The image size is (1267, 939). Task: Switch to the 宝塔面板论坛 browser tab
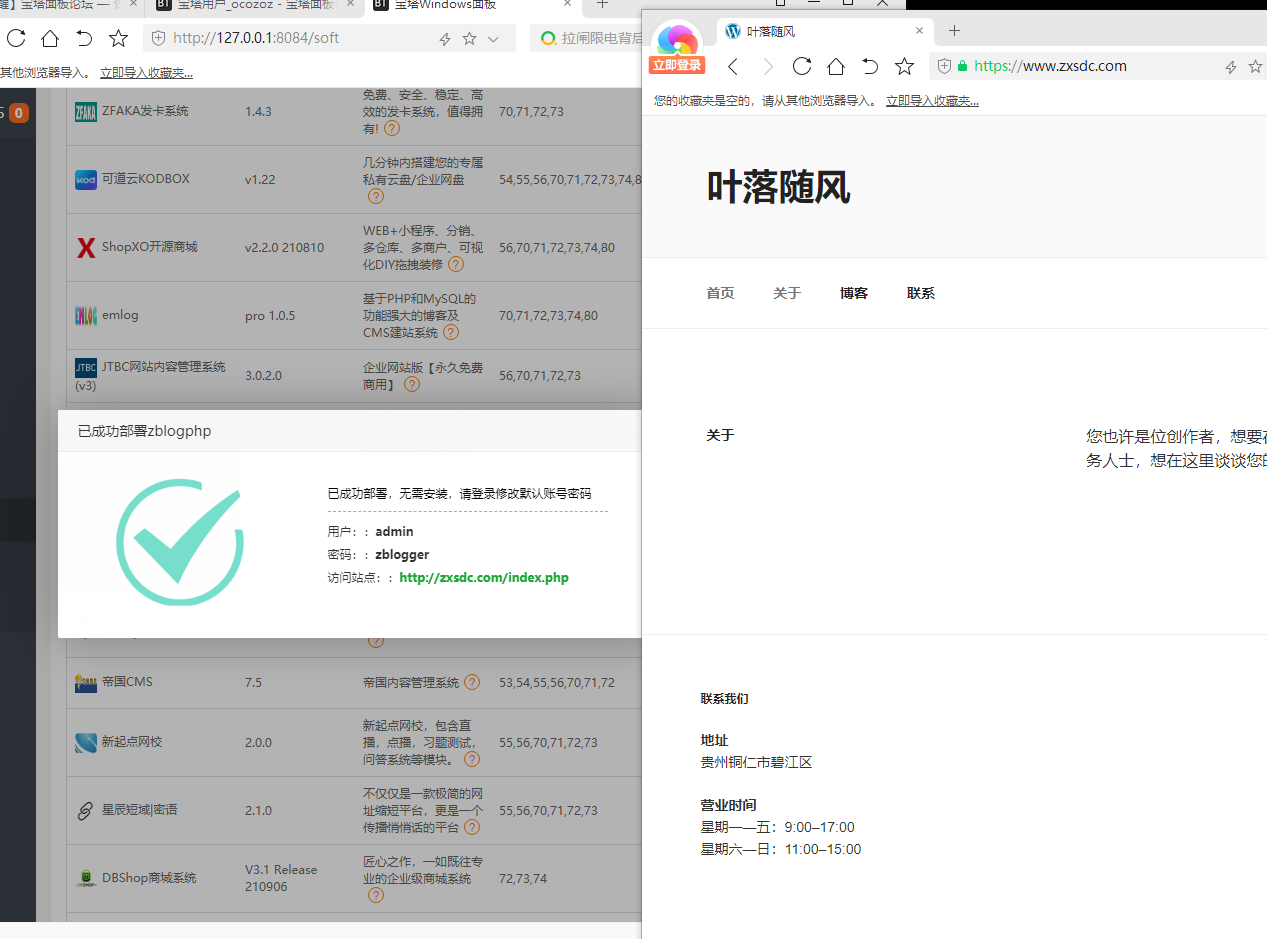coord(70,5)
